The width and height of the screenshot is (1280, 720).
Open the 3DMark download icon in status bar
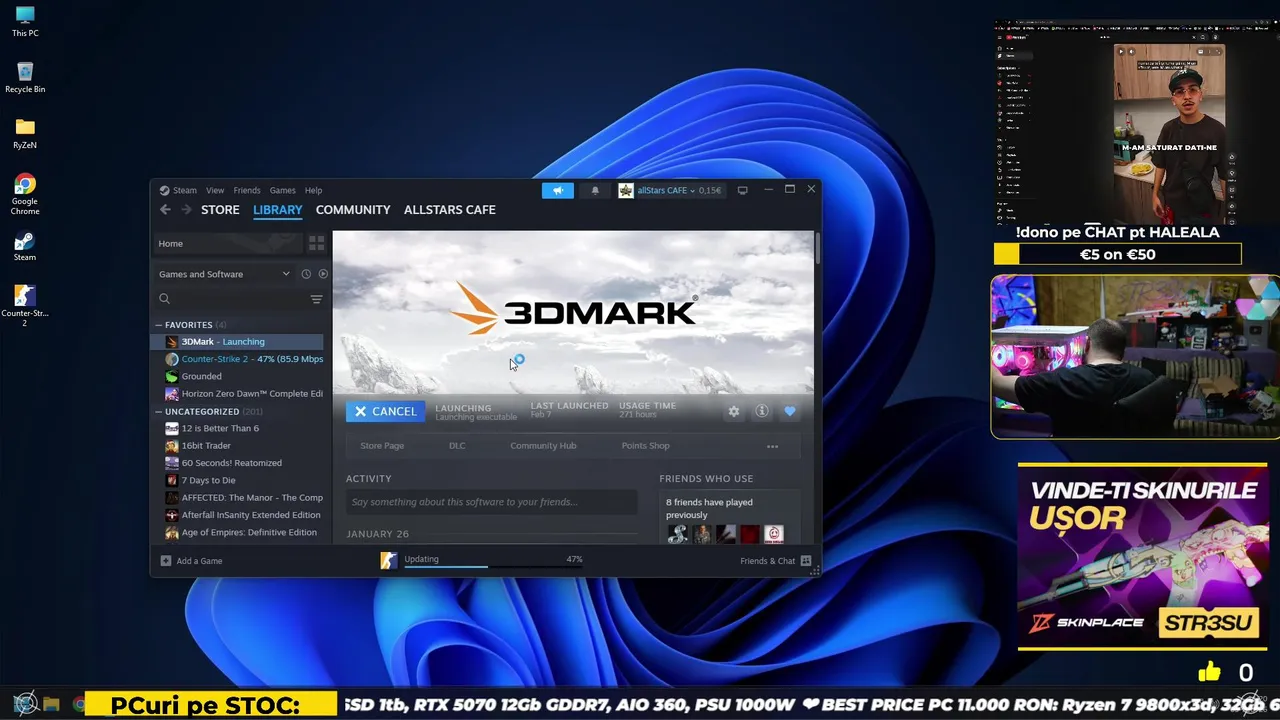point(389,561)
